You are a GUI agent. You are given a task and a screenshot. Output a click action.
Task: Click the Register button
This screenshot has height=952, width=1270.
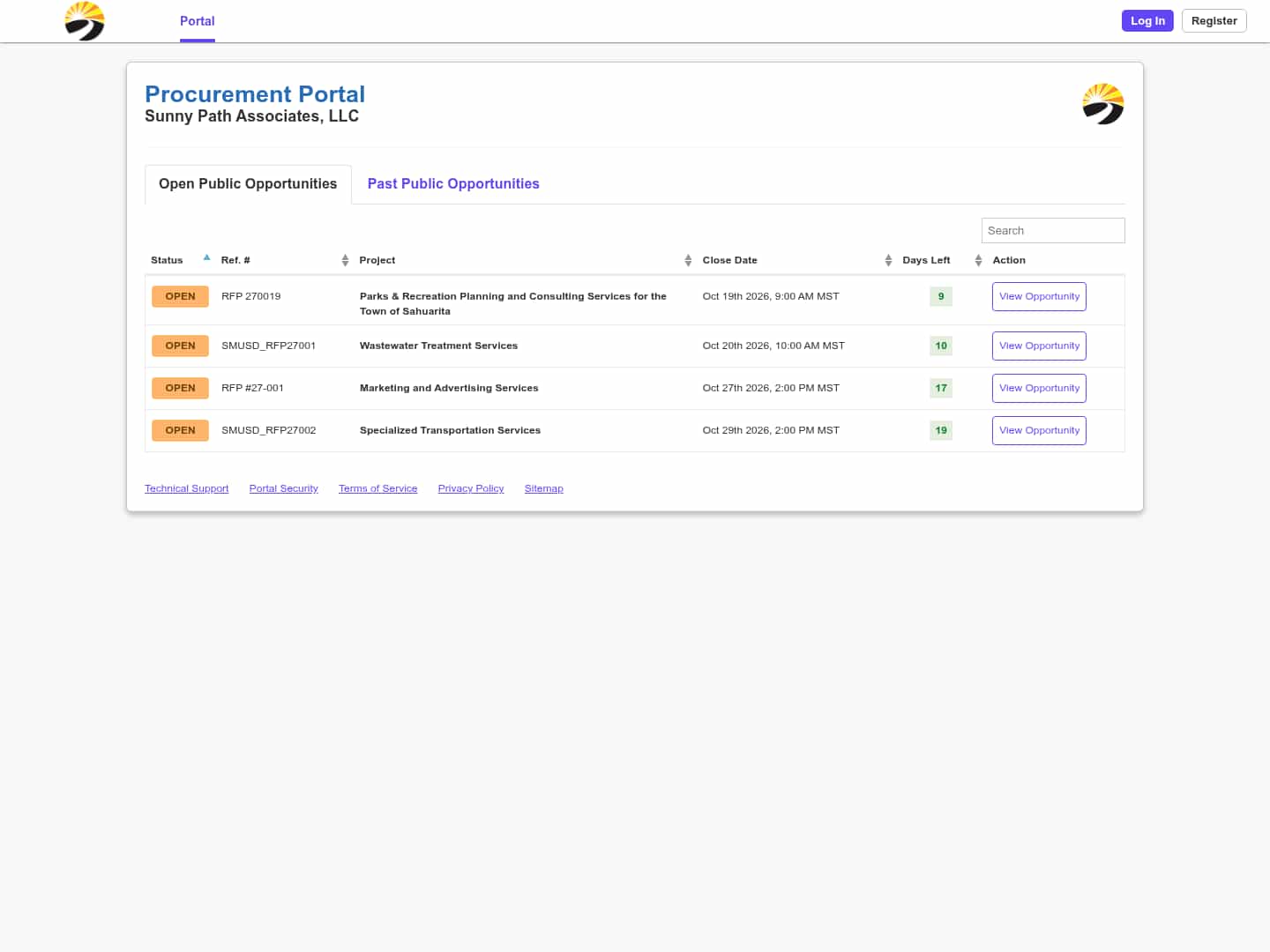1214,20
